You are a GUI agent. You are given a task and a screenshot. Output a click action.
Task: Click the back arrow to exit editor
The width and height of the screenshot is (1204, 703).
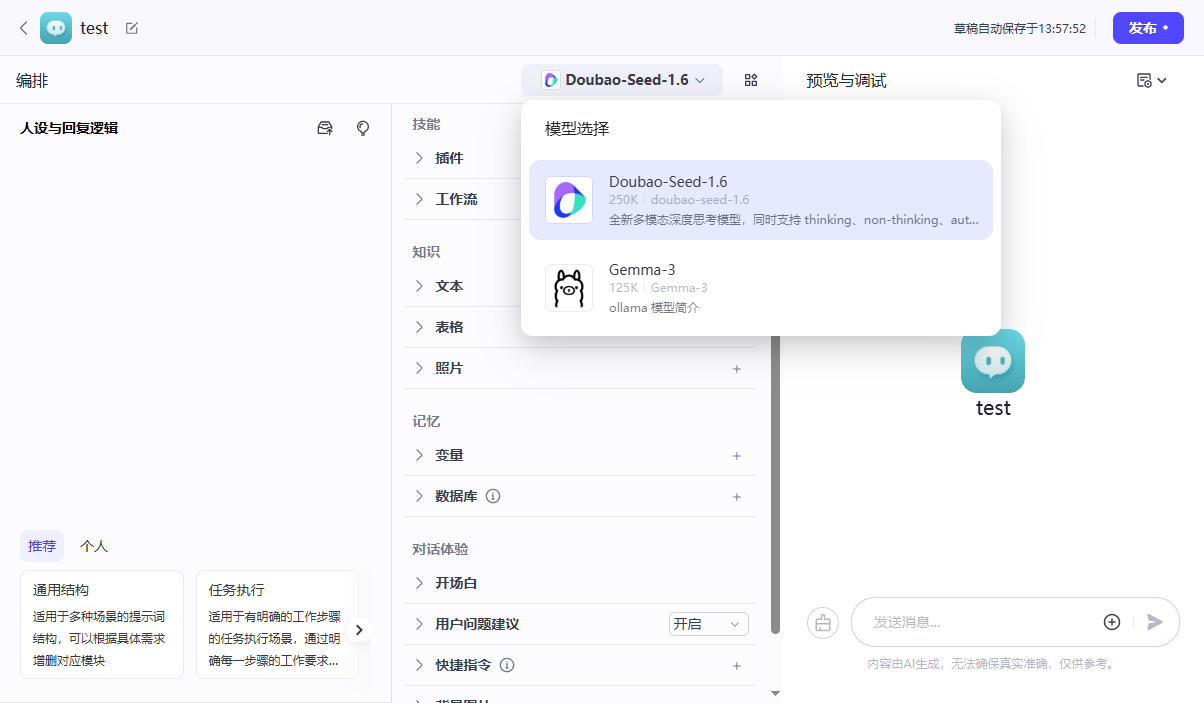(x=22, y=28)
